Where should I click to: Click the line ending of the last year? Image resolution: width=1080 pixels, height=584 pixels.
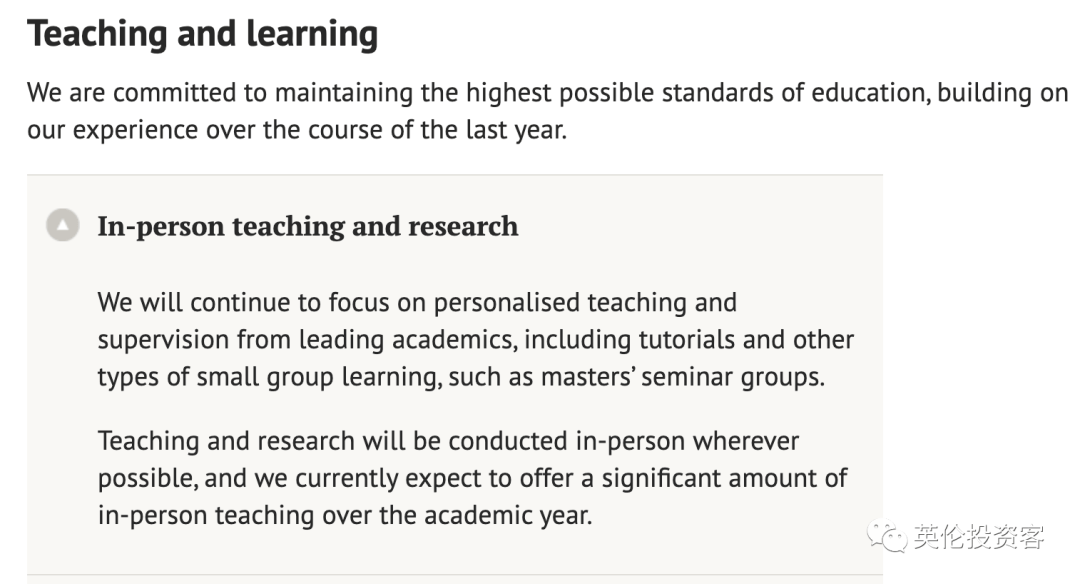[x=297, y=130]
